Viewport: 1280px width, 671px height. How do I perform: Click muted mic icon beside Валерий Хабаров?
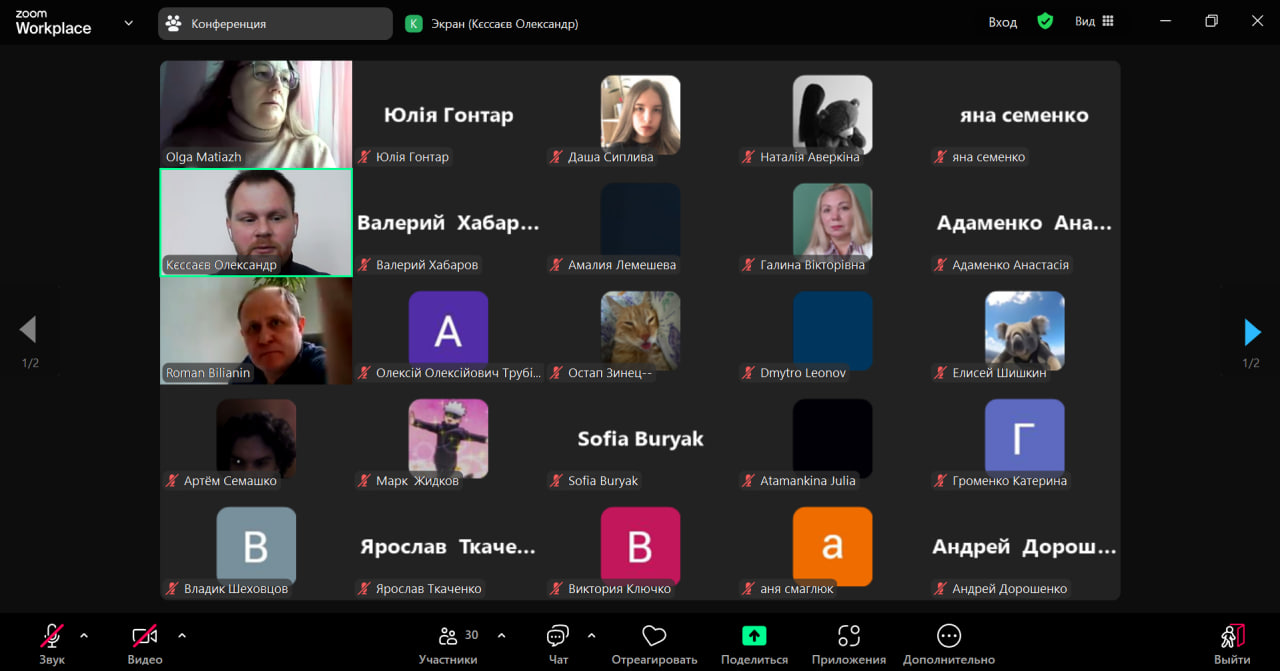point(365,265)
